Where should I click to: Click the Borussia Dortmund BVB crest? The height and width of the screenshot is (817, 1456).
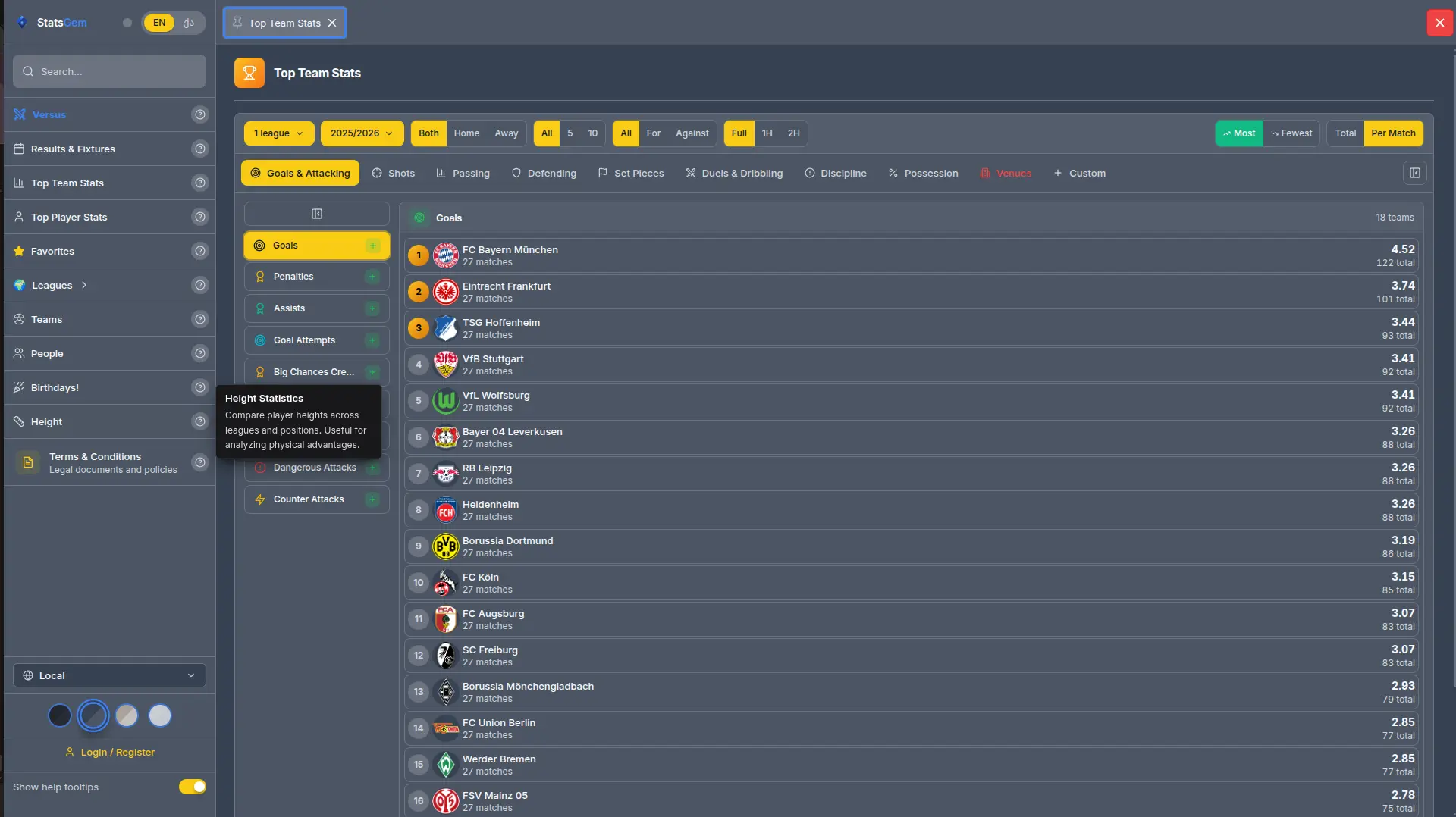[x=446, y=546]
